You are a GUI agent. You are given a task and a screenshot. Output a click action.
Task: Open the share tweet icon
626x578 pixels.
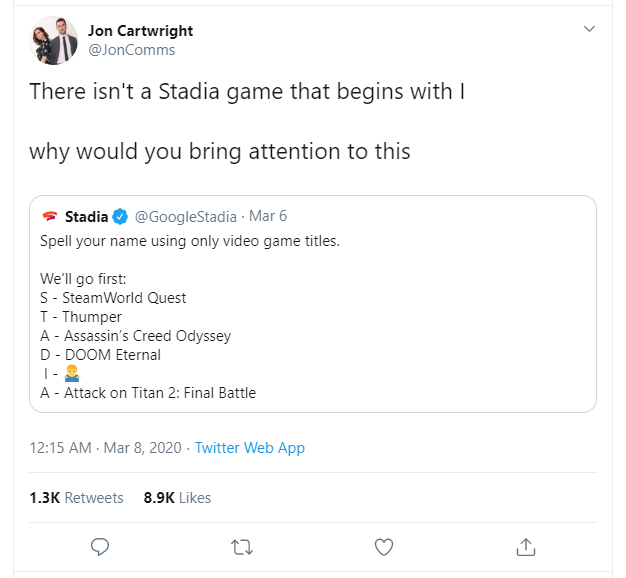[525, 546]
